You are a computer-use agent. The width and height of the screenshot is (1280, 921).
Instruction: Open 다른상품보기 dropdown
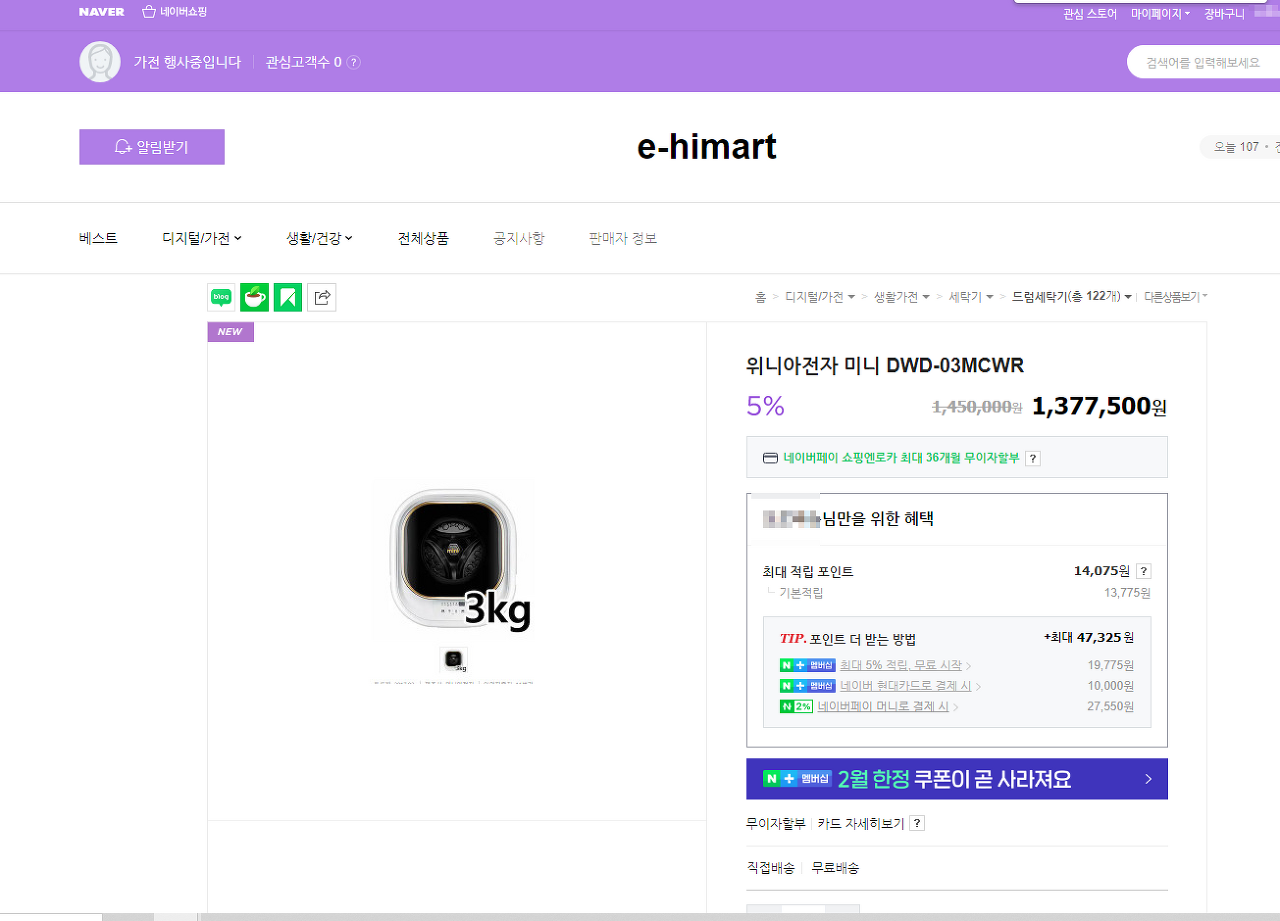tap(1176, 297)
